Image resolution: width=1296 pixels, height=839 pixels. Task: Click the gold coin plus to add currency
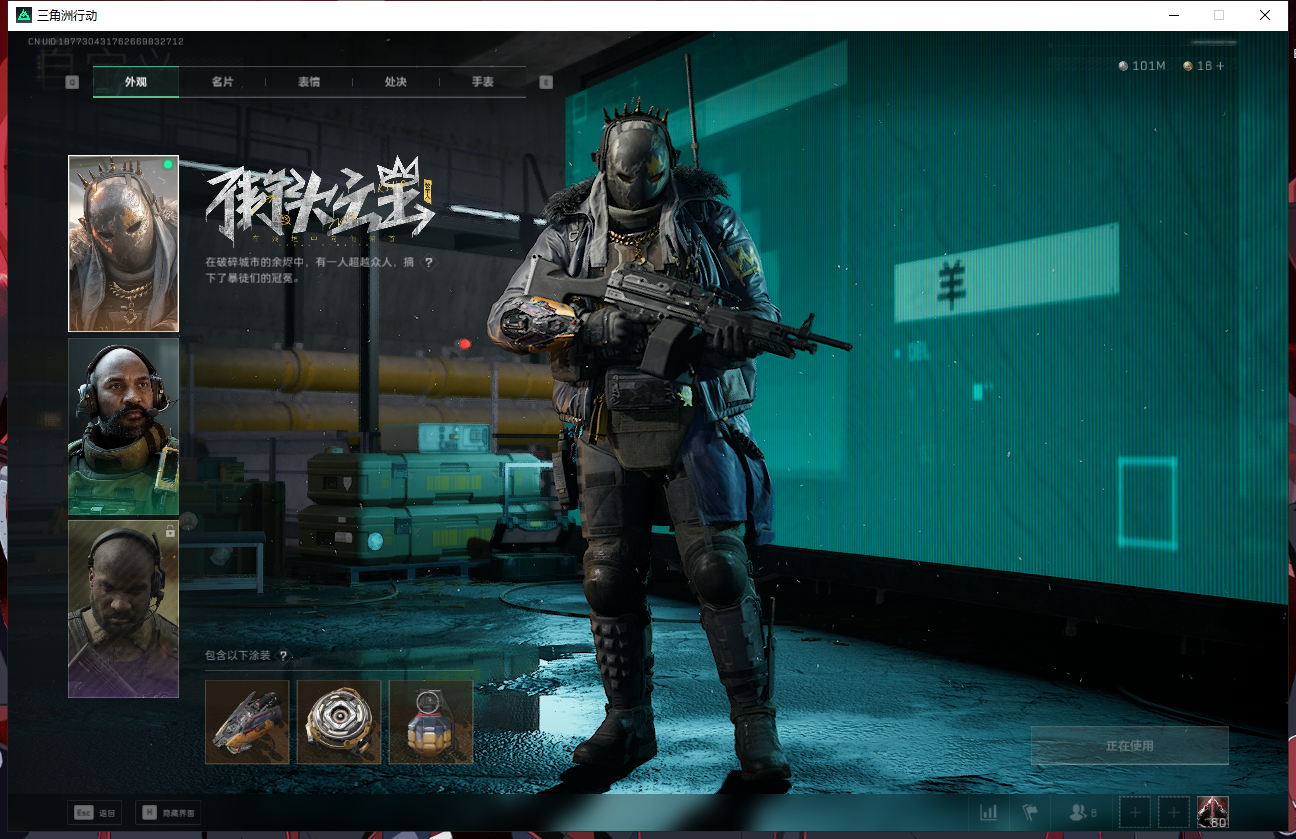tap(1219, 66)
